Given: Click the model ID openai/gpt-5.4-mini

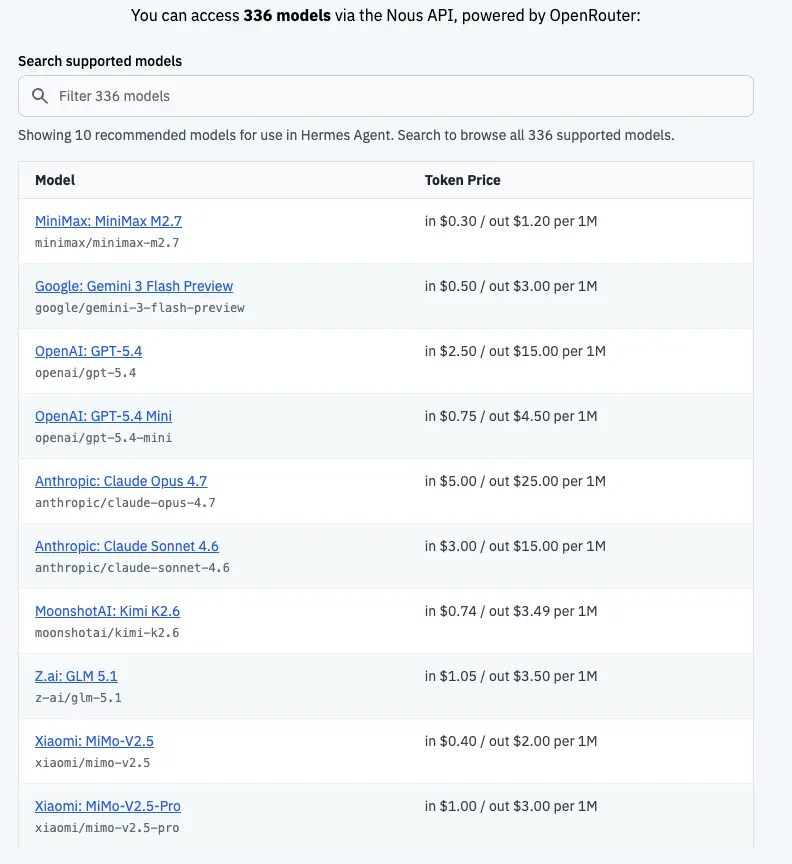Looking at the screenshot, I should click(103, 438).
